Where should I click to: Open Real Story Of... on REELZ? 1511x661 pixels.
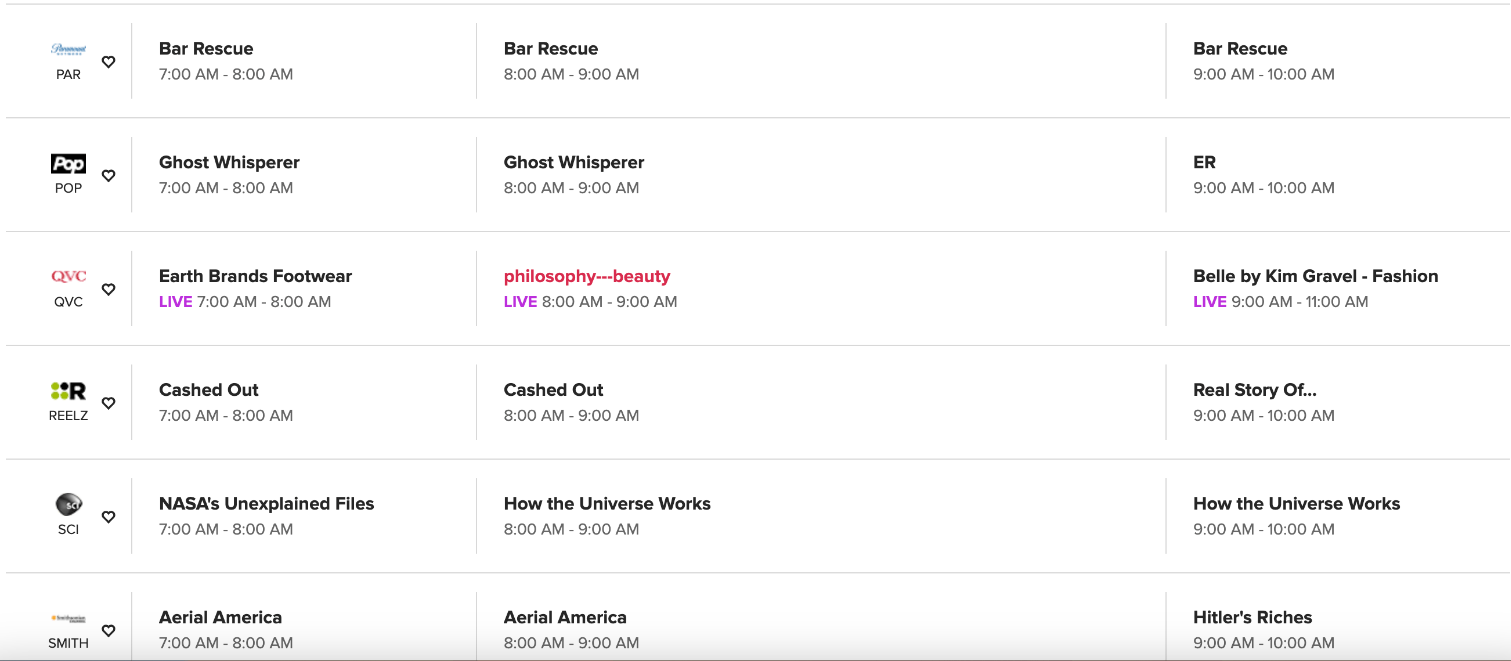(x=1254, y=391)
